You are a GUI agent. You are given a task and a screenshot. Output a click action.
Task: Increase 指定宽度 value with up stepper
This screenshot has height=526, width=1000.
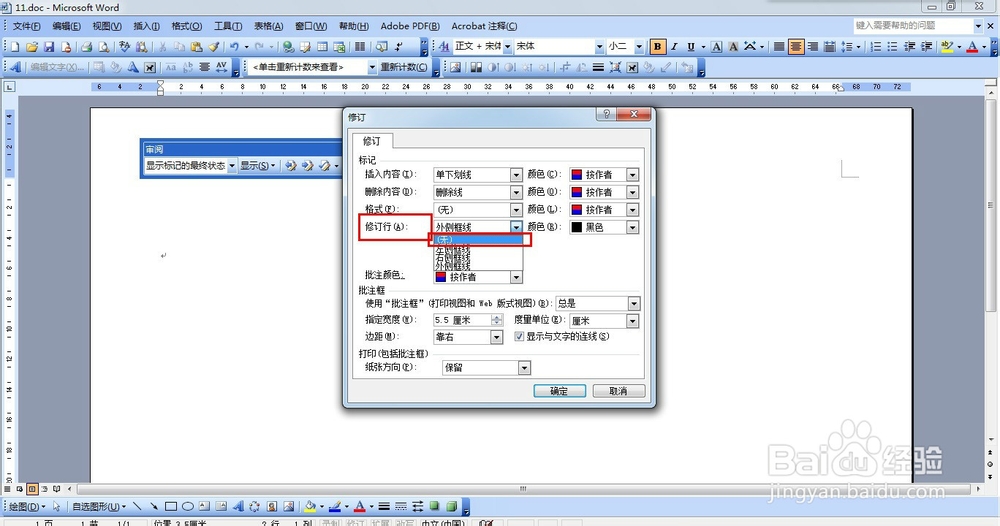(x=497, y=318)
